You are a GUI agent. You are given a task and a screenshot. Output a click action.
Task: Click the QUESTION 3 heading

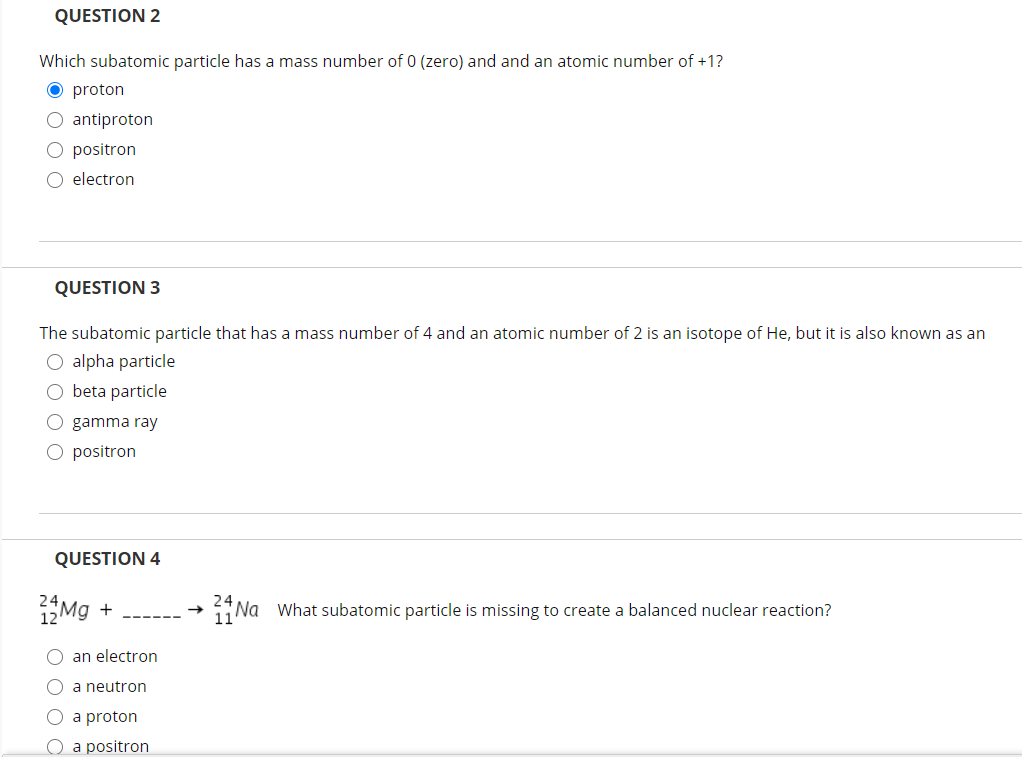107,287
